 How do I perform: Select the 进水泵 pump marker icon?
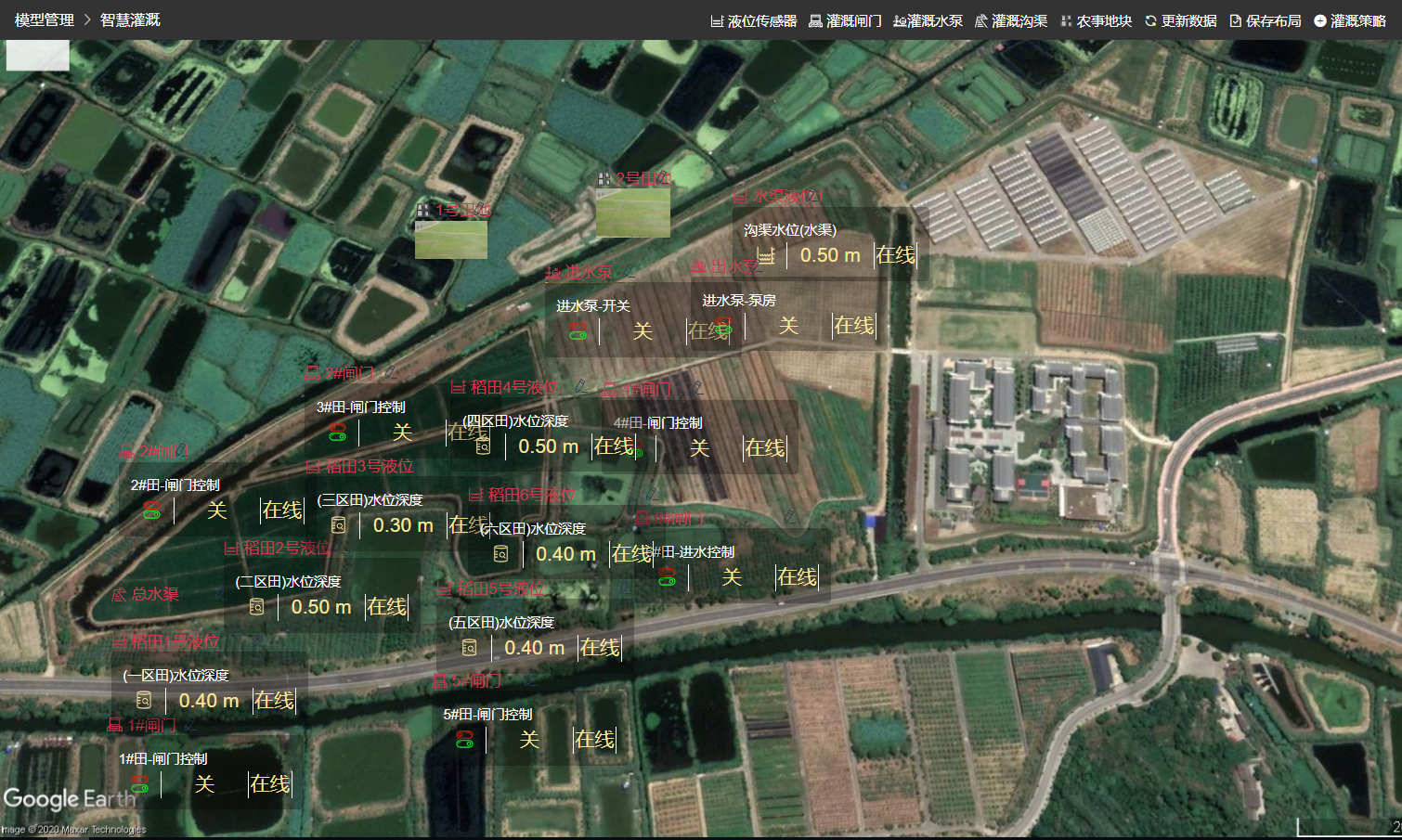pos(553,273)
